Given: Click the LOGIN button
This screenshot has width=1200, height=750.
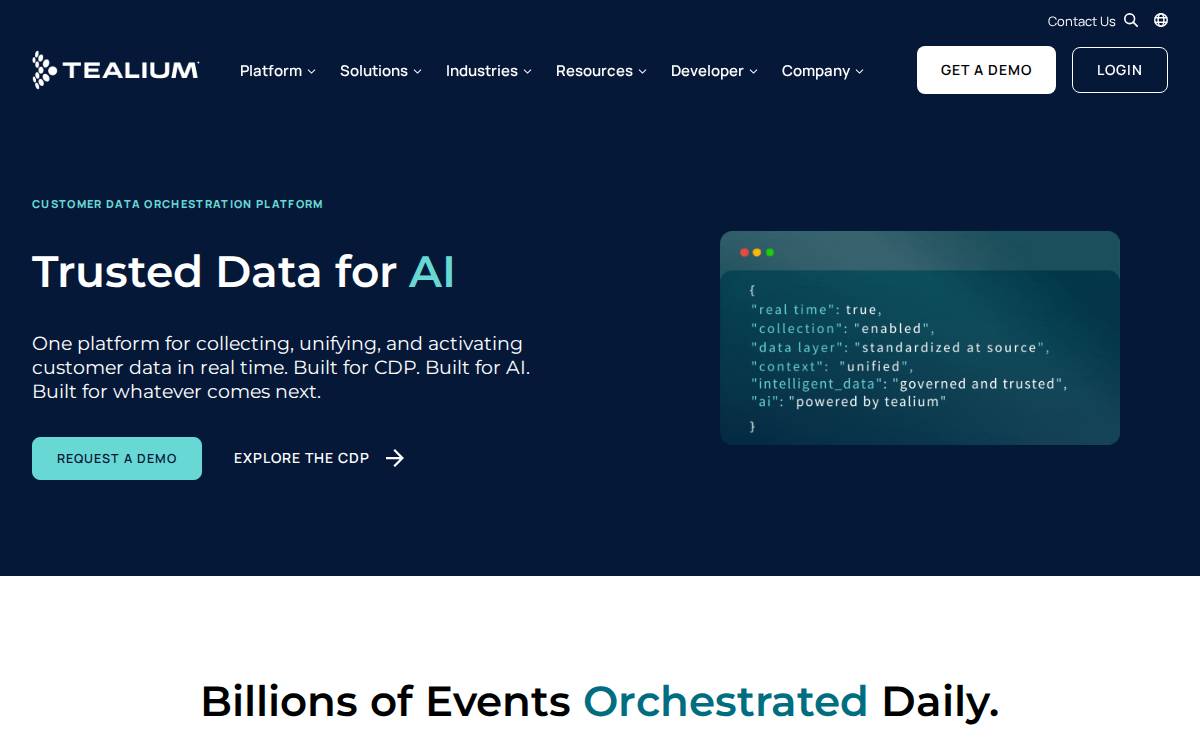Looking at the screenshot, I should click(x=1119, y=70).
